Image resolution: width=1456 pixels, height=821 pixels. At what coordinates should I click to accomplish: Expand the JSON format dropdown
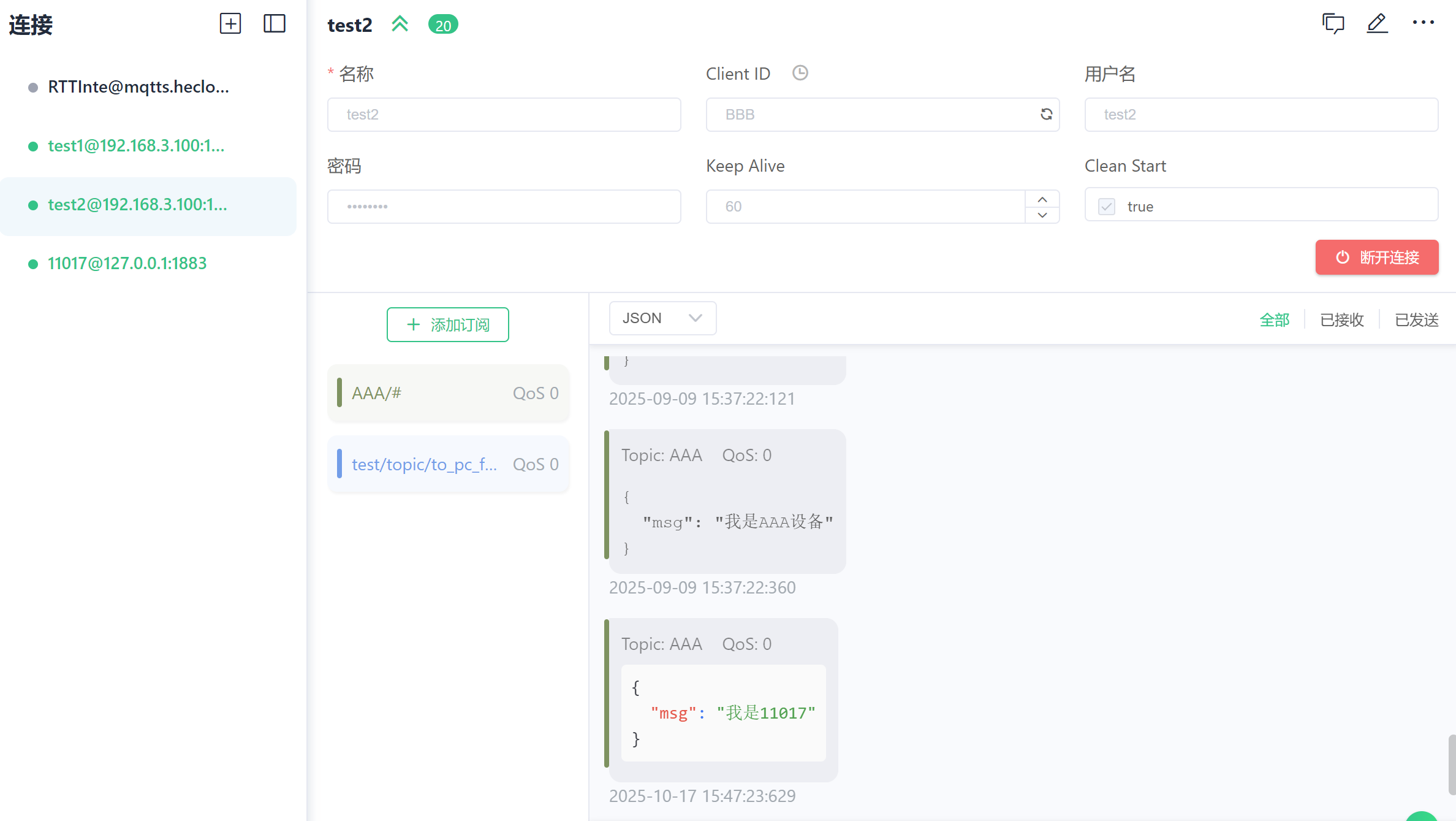click(x=662, y=318)
